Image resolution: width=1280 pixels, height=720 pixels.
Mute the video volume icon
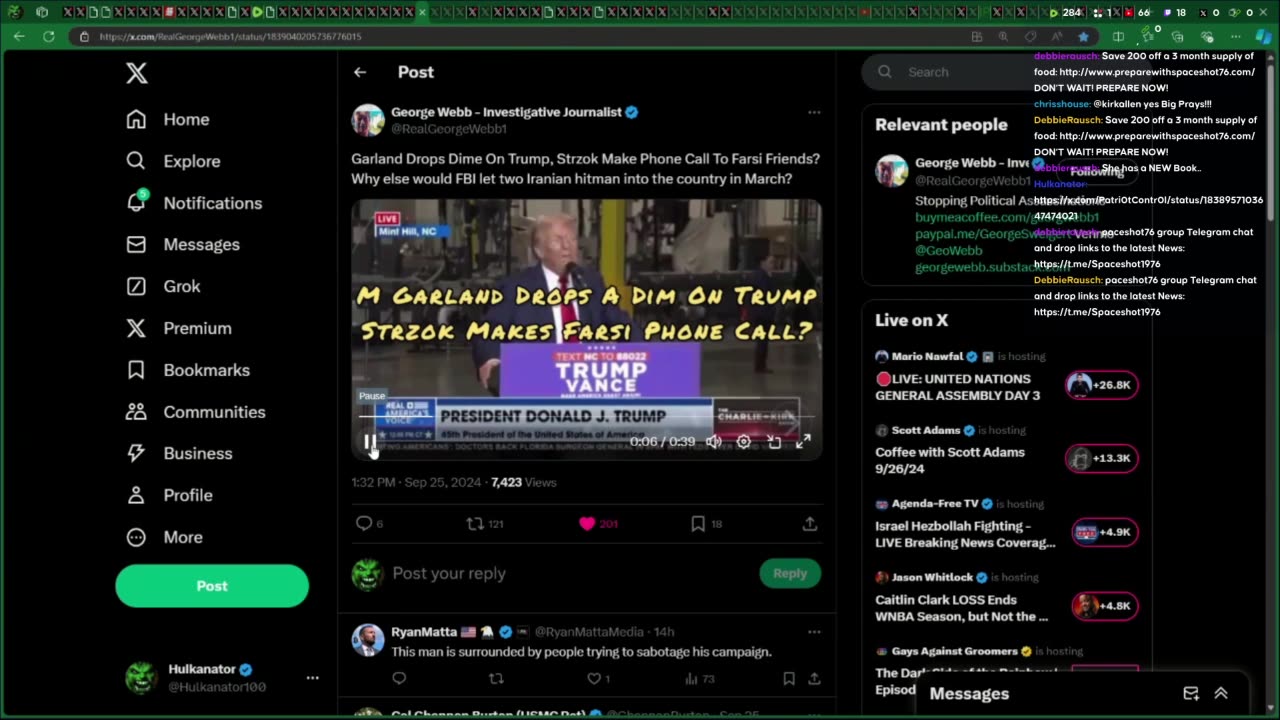pos(714,441)
